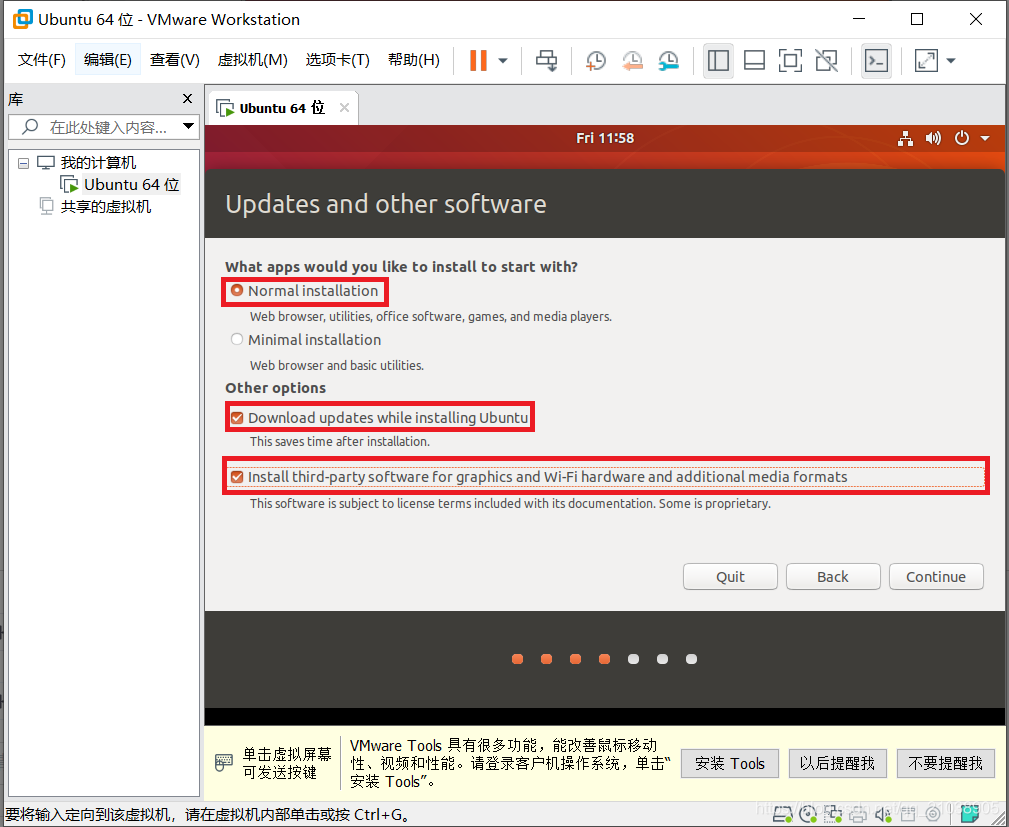Viewport: 1009px width, 827px height.
Task: Click the 不要提醒我 button
Action: coord(945,763)
